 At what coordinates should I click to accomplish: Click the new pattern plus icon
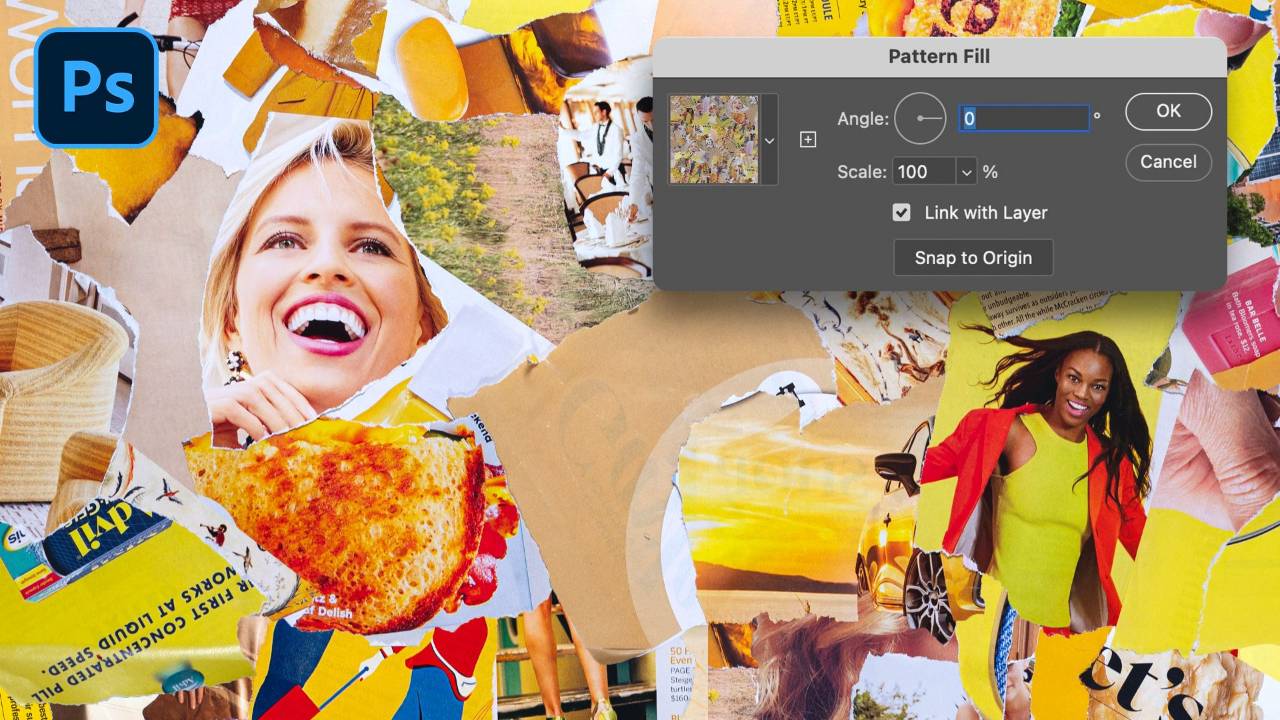click(806, 140)
